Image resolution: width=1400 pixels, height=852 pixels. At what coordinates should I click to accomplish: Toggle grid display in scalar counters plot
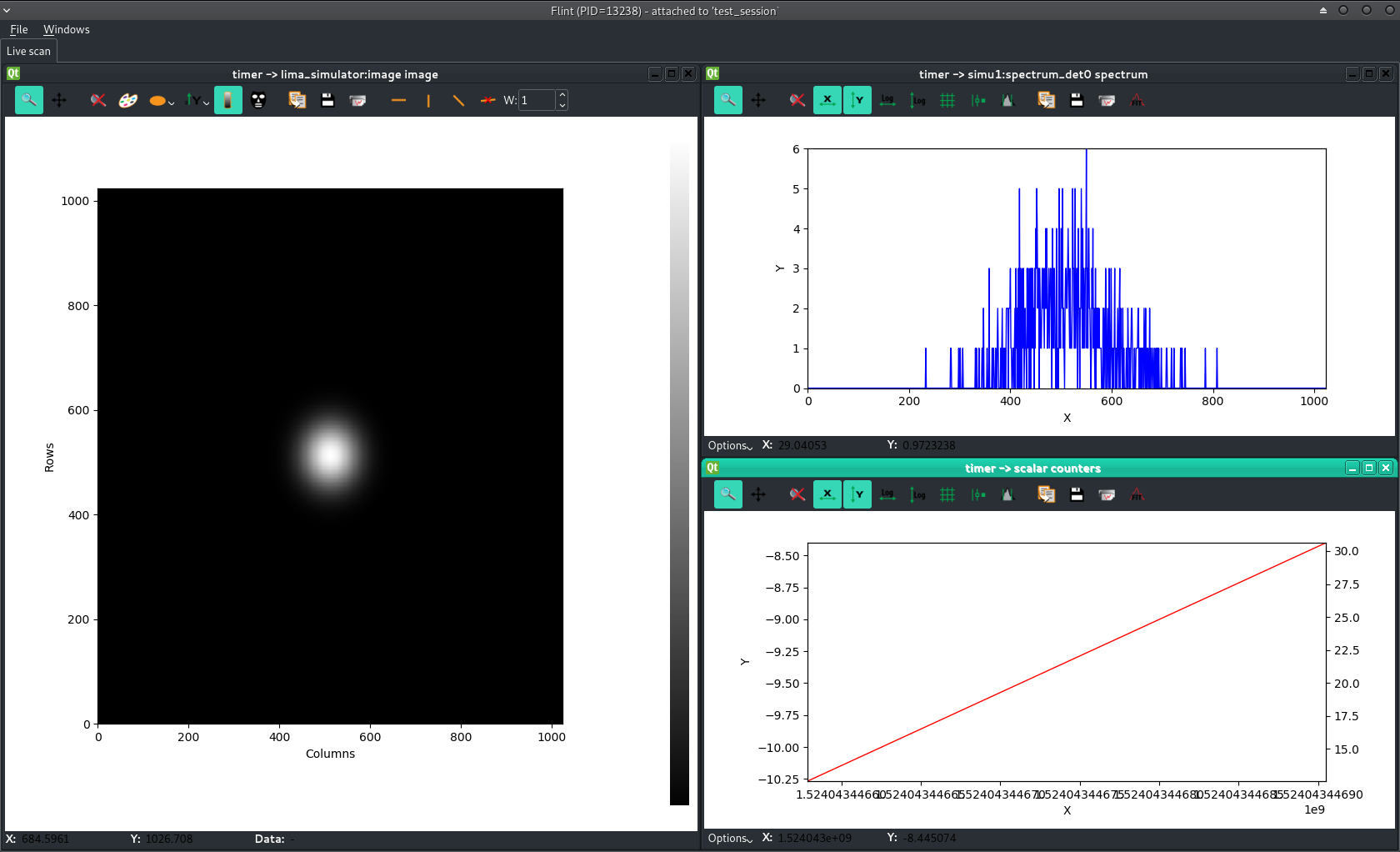coord(947,494)
